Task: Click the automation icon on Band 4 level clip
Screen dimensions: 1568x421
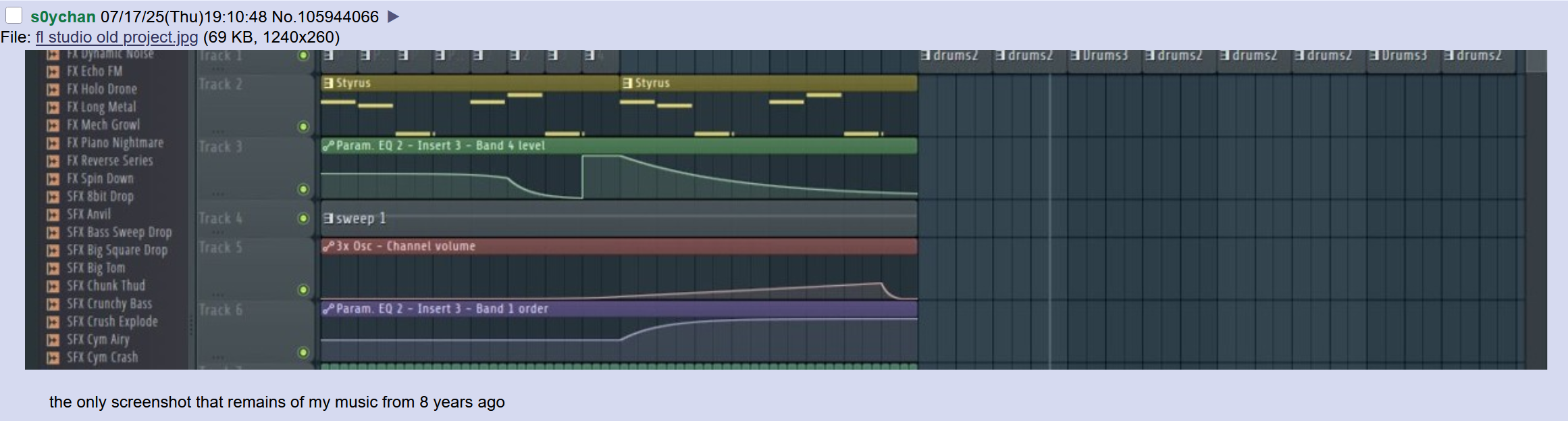Action: click(328, 145)
